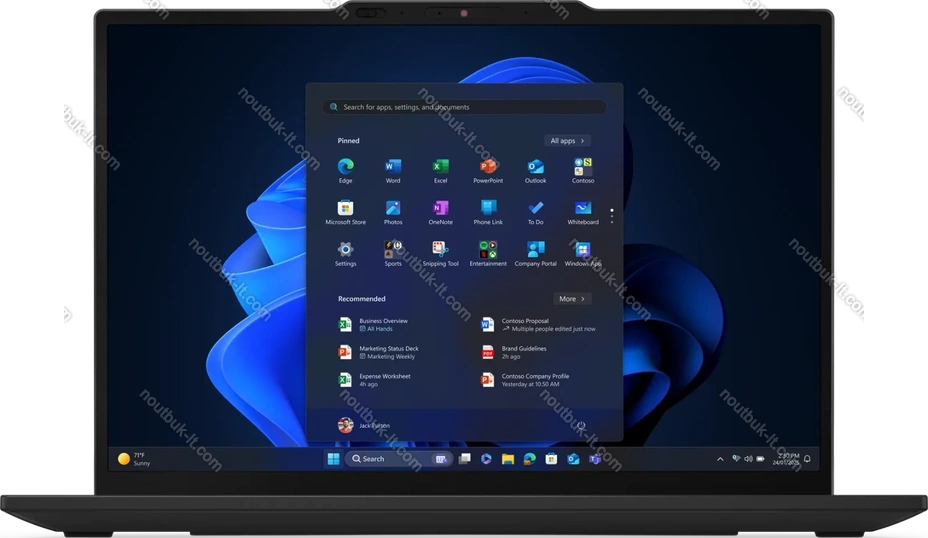Open the PowerPoint pinned app
928x538 pixels.
click(x=488, y=167)
